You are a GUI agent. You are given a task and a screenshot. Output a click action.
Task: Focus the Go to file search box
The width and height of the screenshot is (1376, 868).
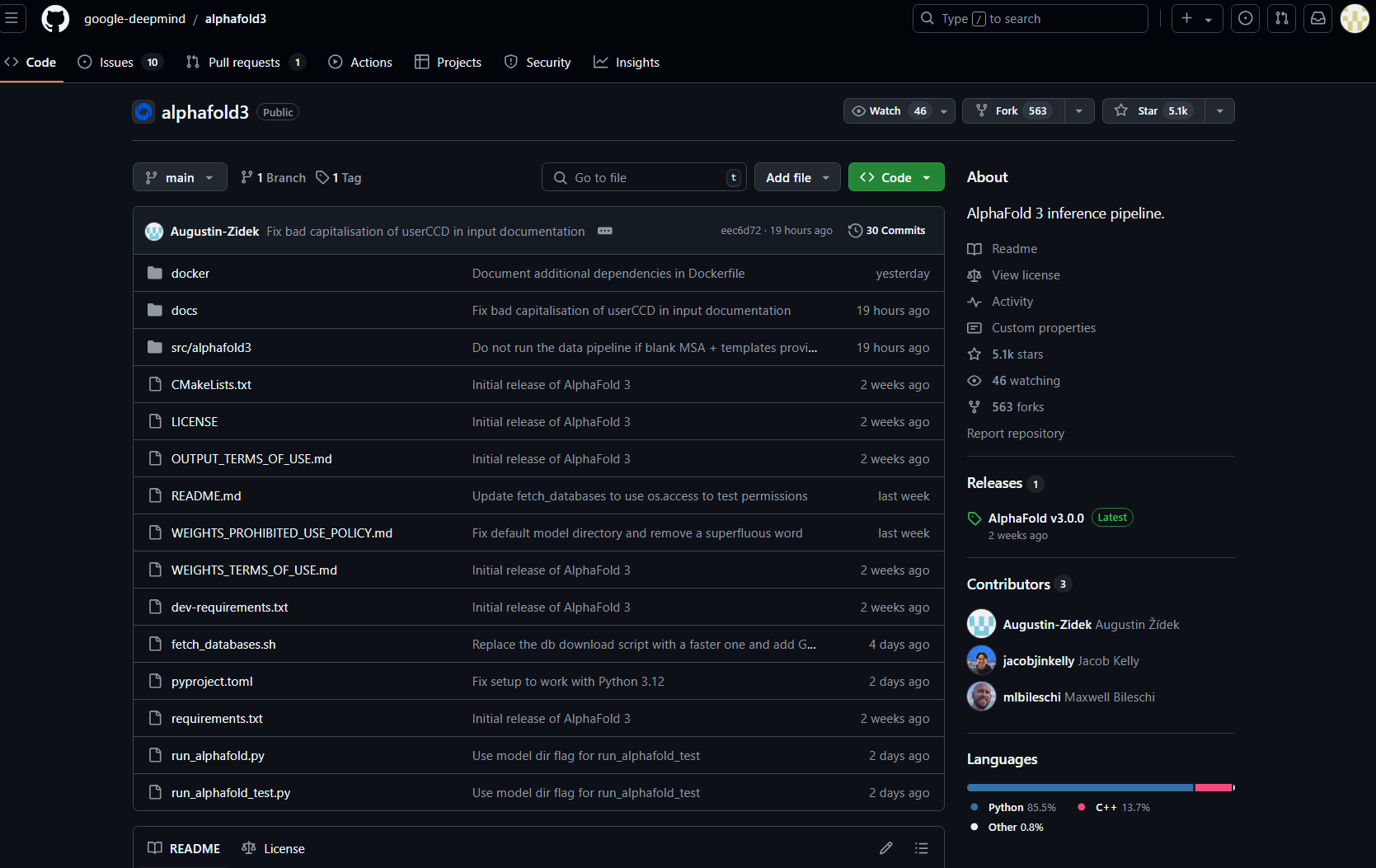[x=644, y=177]
